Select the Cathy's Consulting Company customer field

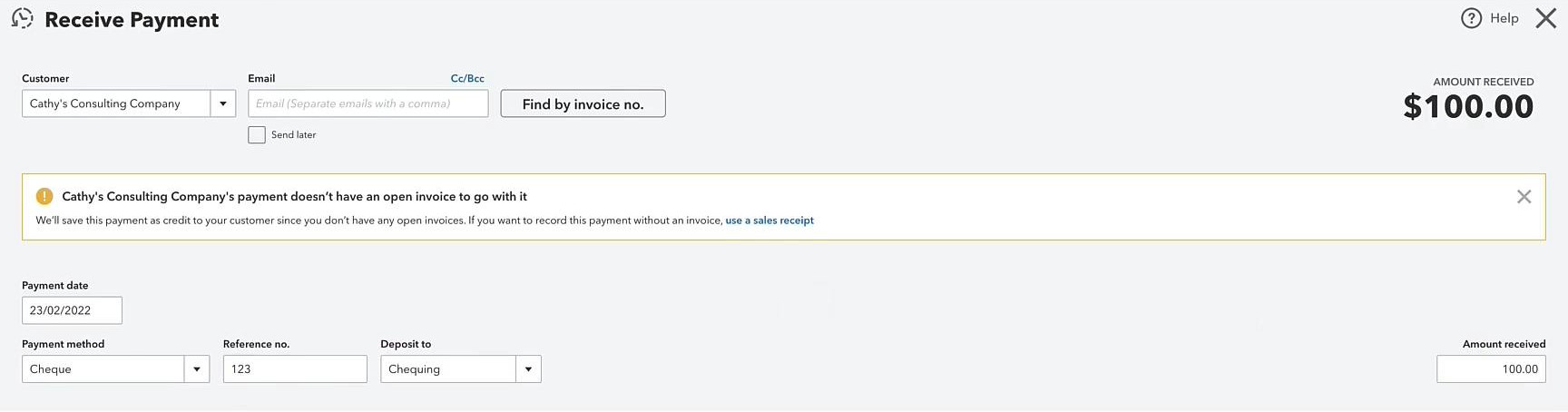coord(116,103)
